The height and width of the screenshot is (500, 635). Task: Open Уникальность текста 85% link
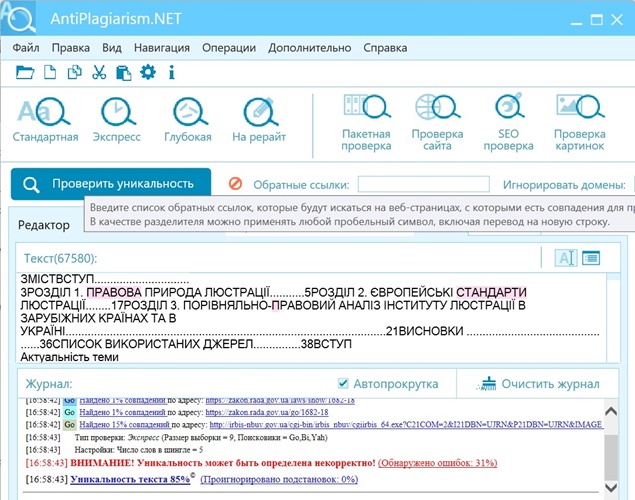[130, 479]
